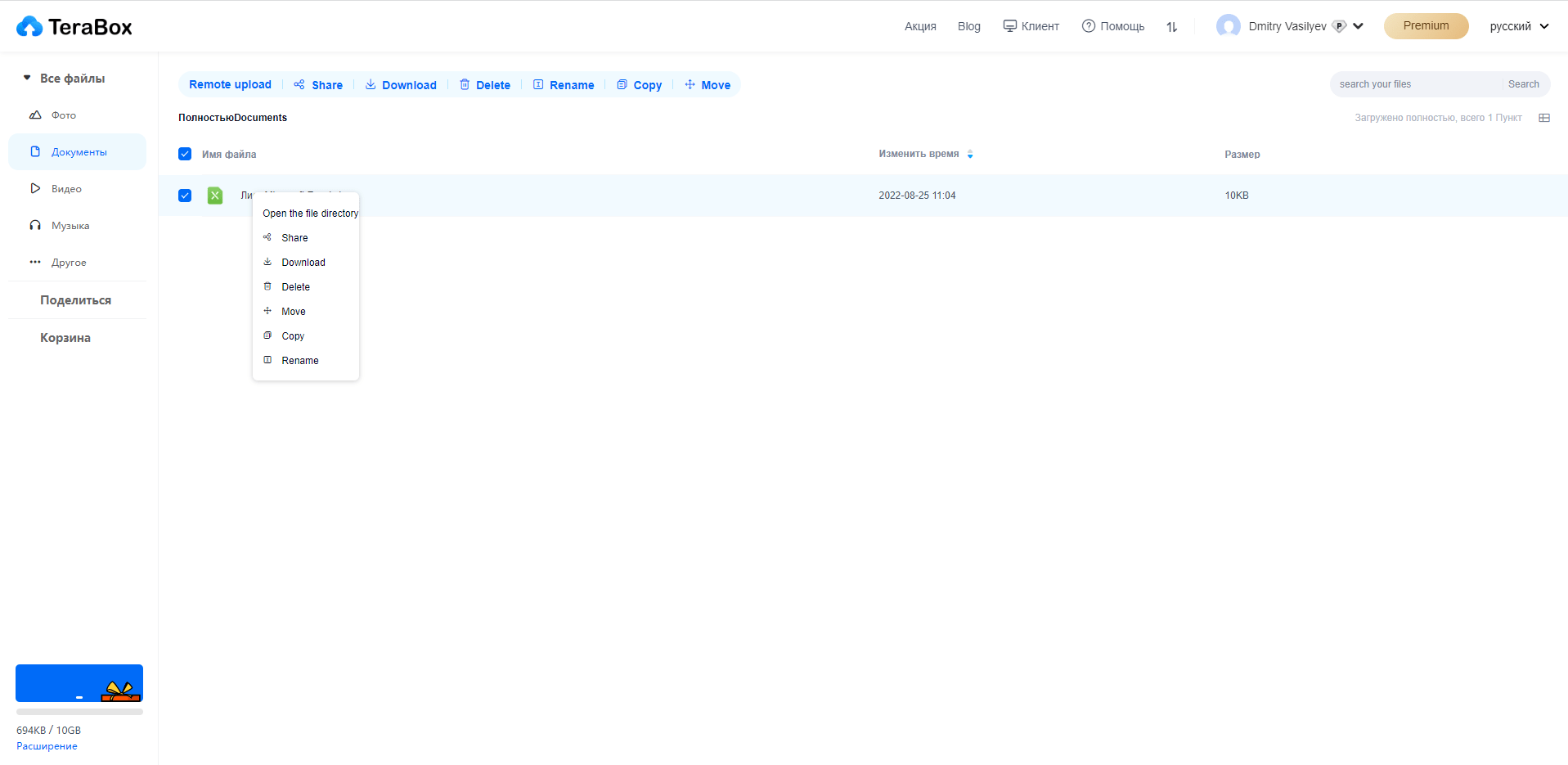The height and width of the screenshot is (765, 1568).
Task: Select Open the file directory option
Action: point(310,214)
